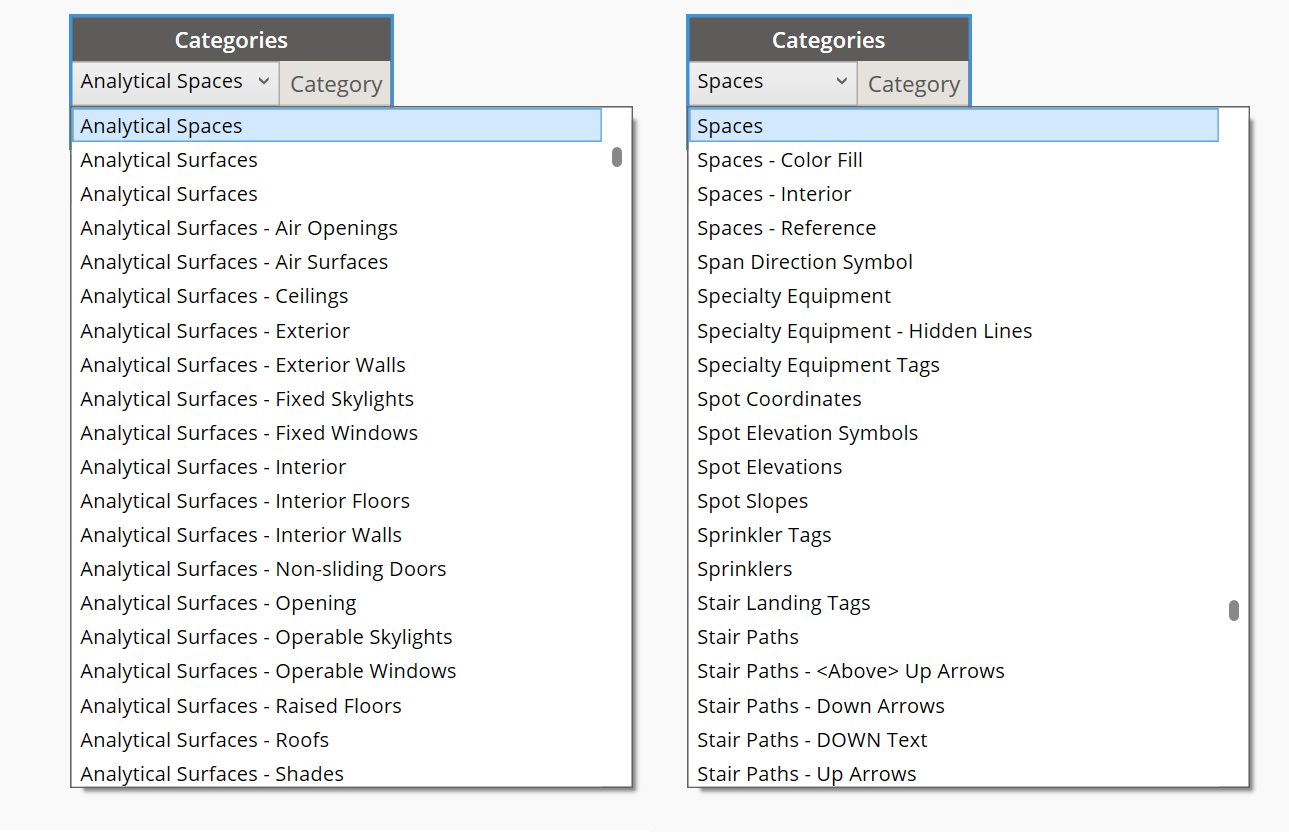Grab the left list's scrollbar thumb
The width and height of the screenshot is (1289, 832).
617,157
